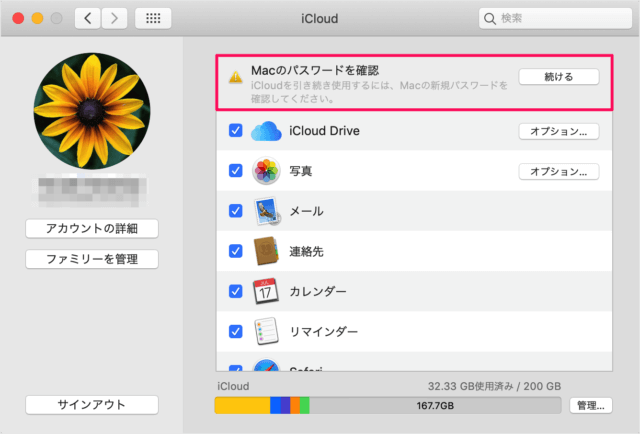
Task: Click the Reminders list icon
Action: 266,331
